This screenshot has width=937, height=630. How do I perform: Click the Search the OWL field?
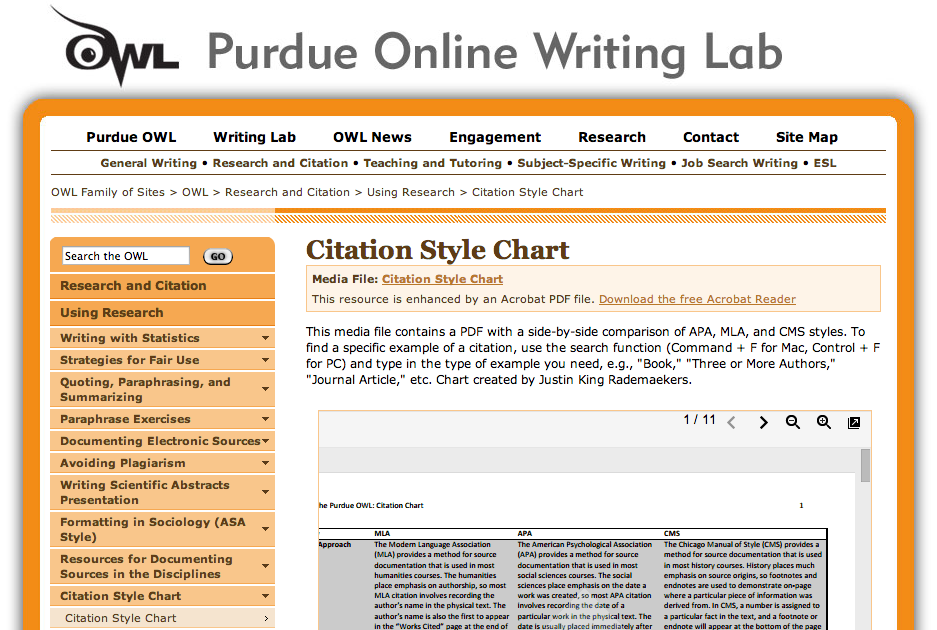(125, 256)
